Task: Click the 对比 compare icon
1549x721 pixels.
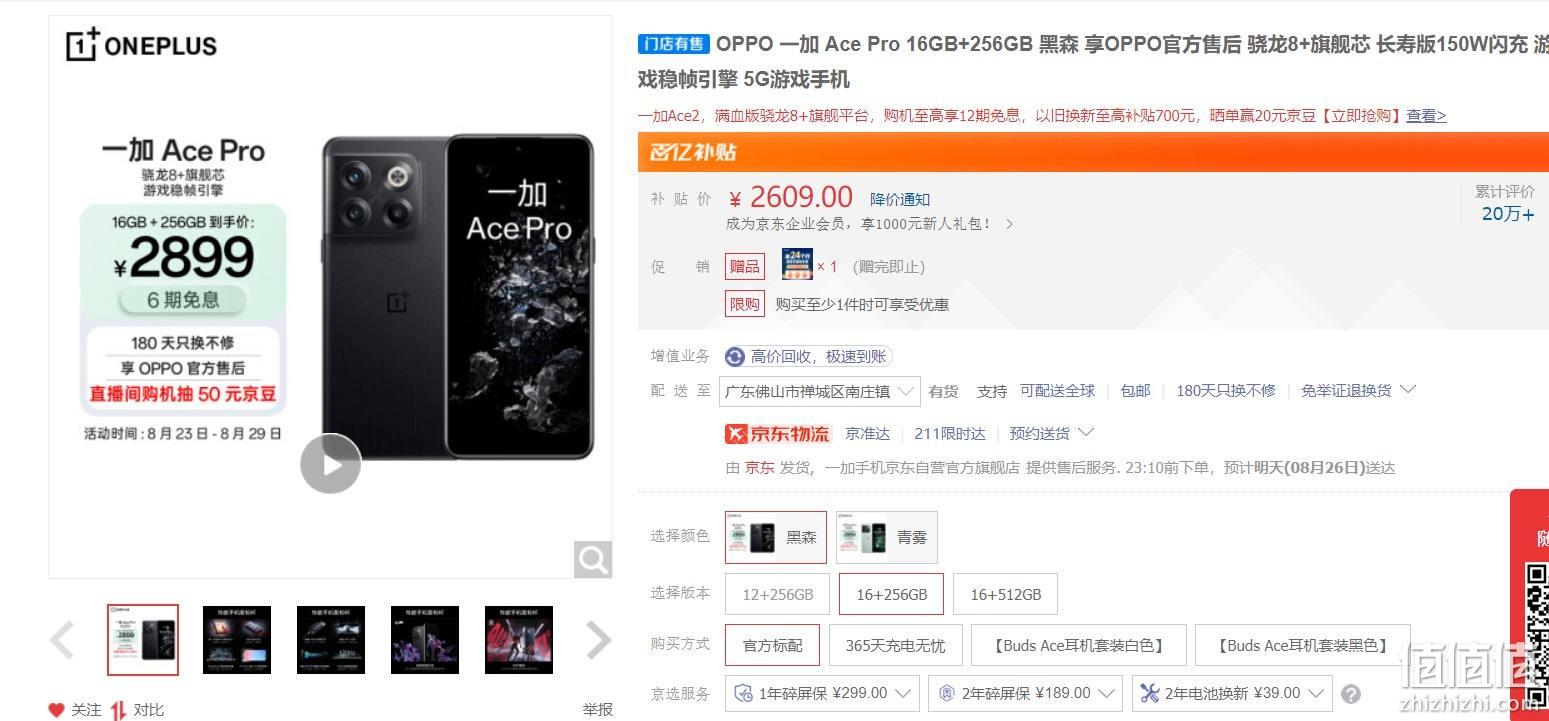Action: point(119,710)
